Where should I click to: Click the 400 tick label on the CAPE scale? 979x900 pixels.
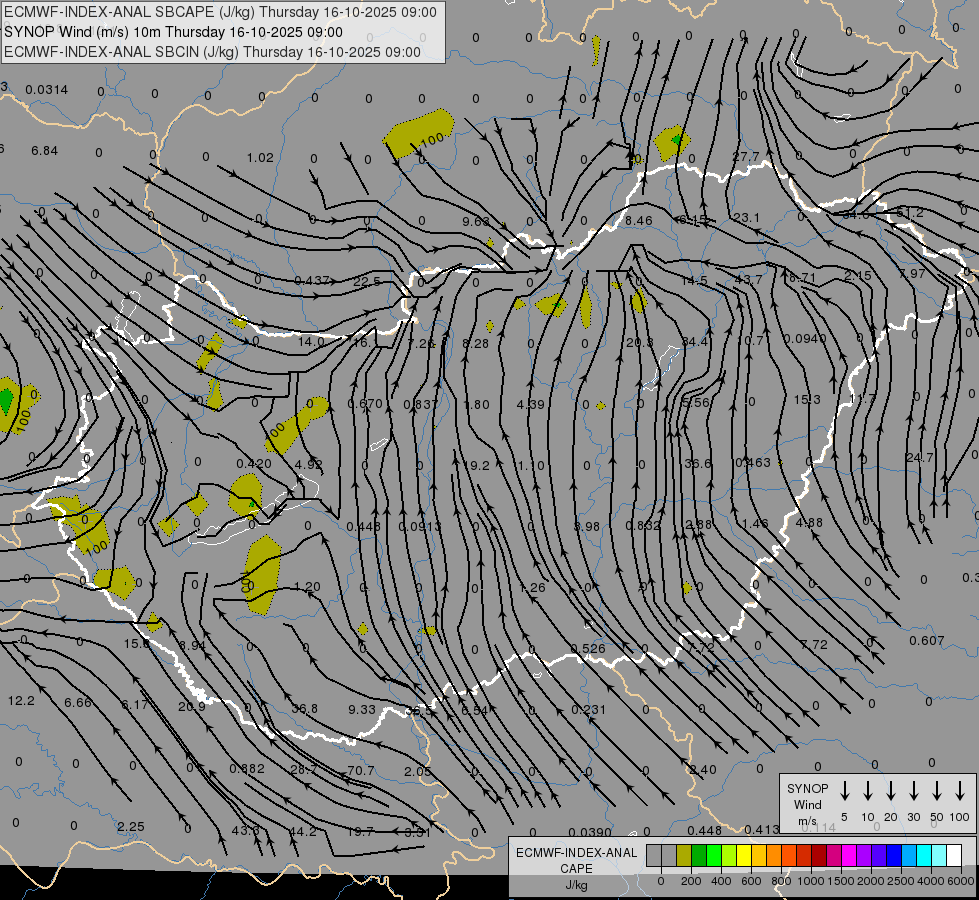(x=721, y=881)
